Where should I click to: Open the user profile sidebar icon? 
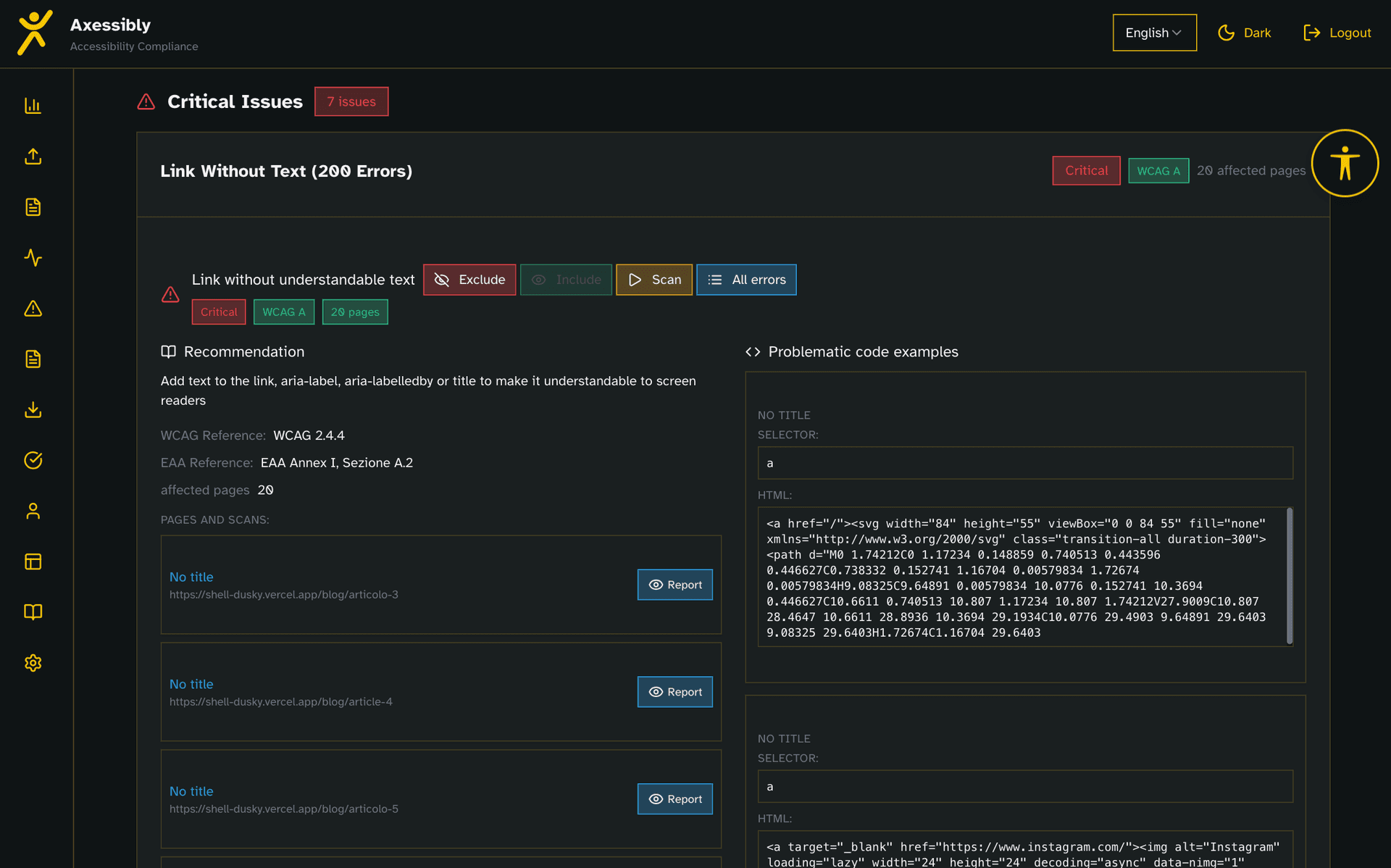33,511
